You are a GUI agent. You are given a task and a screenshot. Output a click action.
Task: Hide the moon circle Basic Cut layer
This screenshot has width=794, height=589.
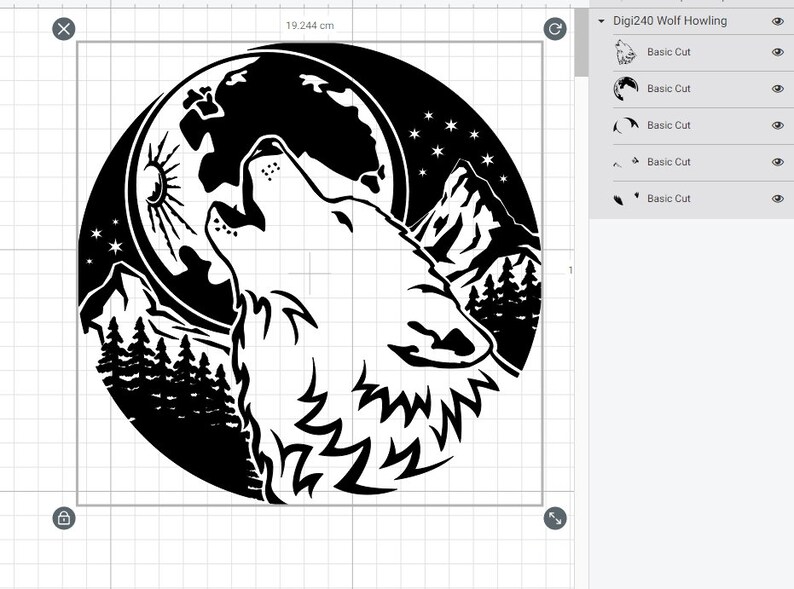coord(778,89)
